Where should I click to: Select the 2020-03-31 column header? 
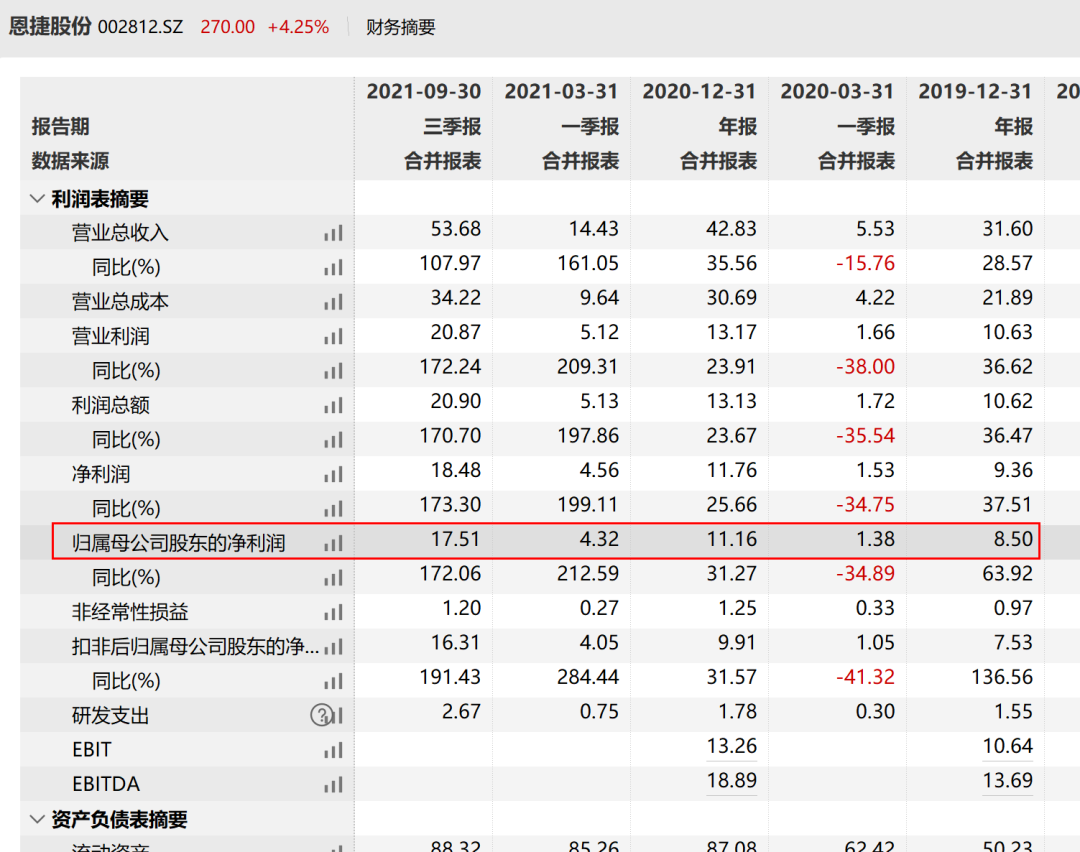click(837, 92)
